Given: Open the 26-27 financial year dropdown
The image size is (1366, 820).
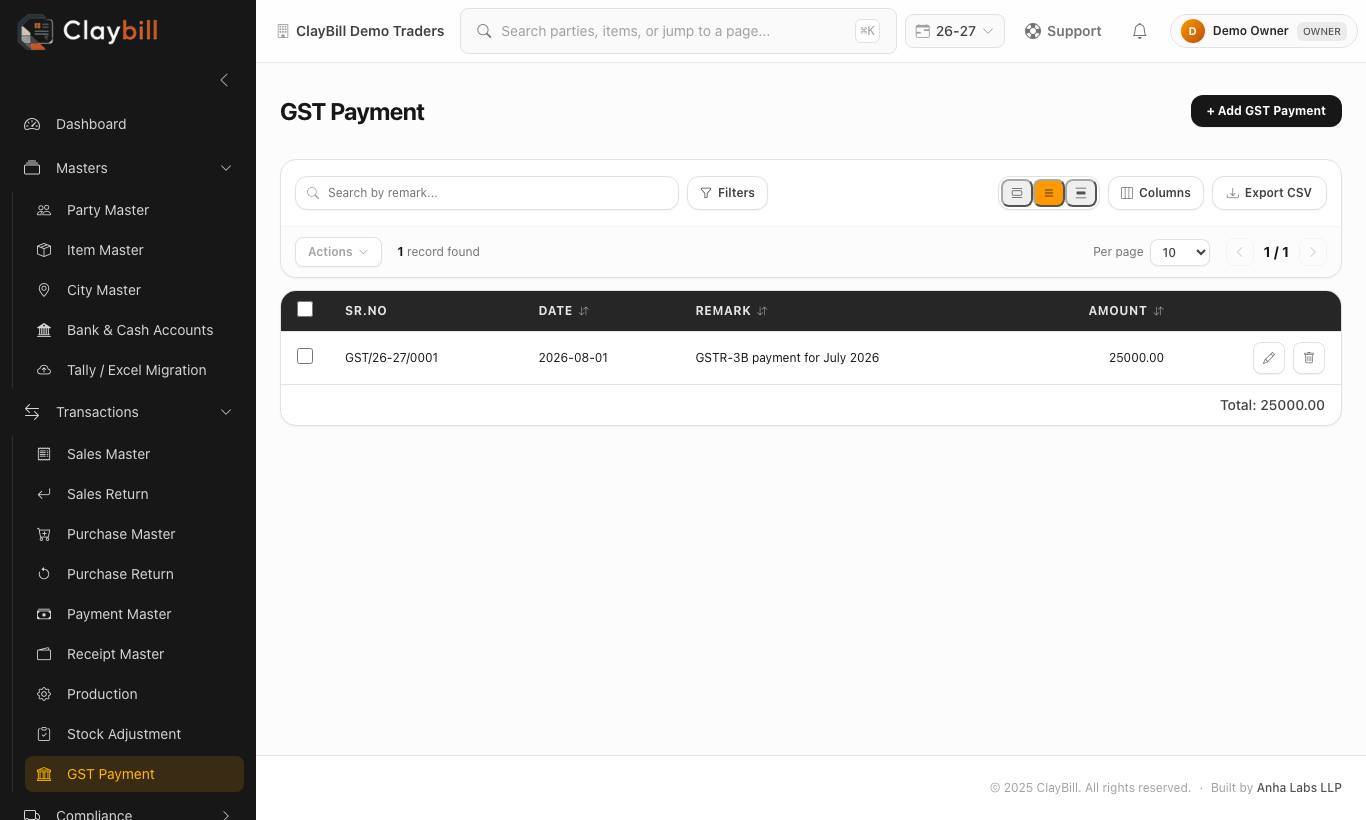Looking at the screenshot, I should [x=954, y=31].
